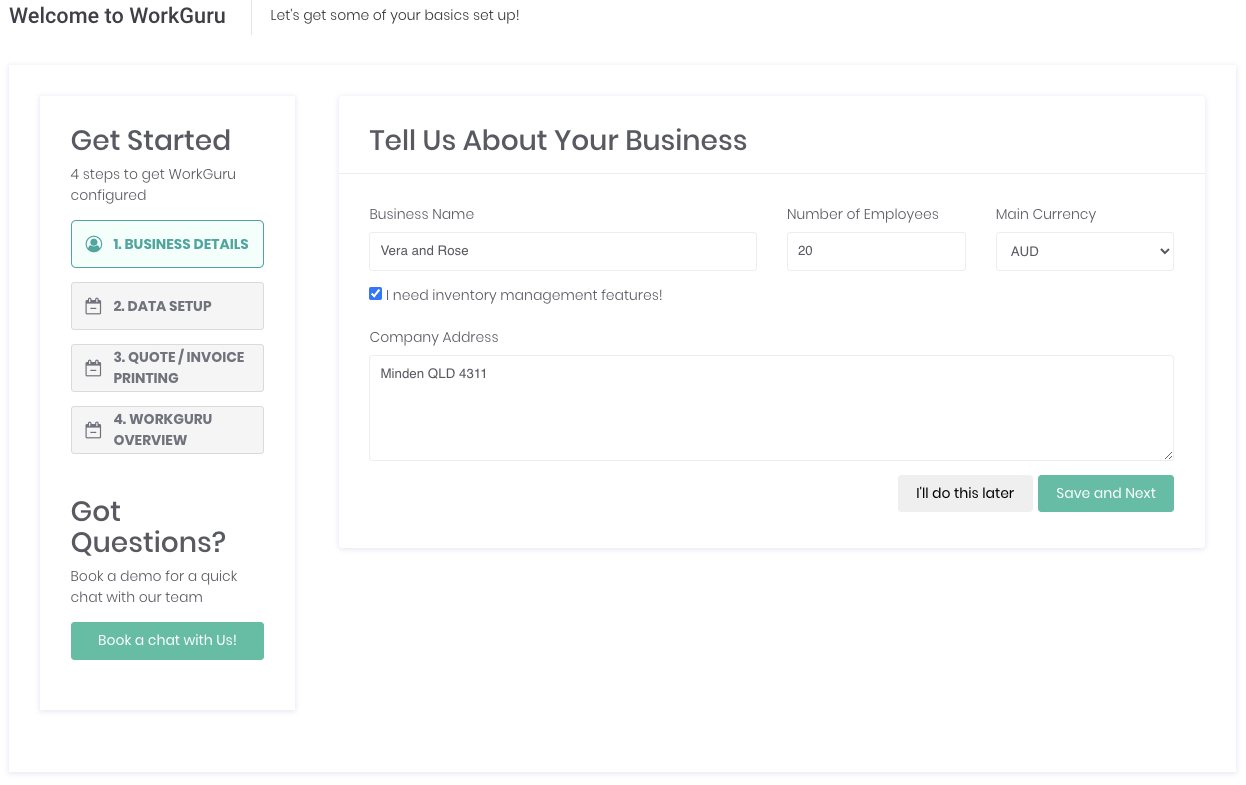Click the Number of Employees field
Image resolution: width=1246 pixels, height=785 pixels.
pyautogui.click(x=876, y=251)
